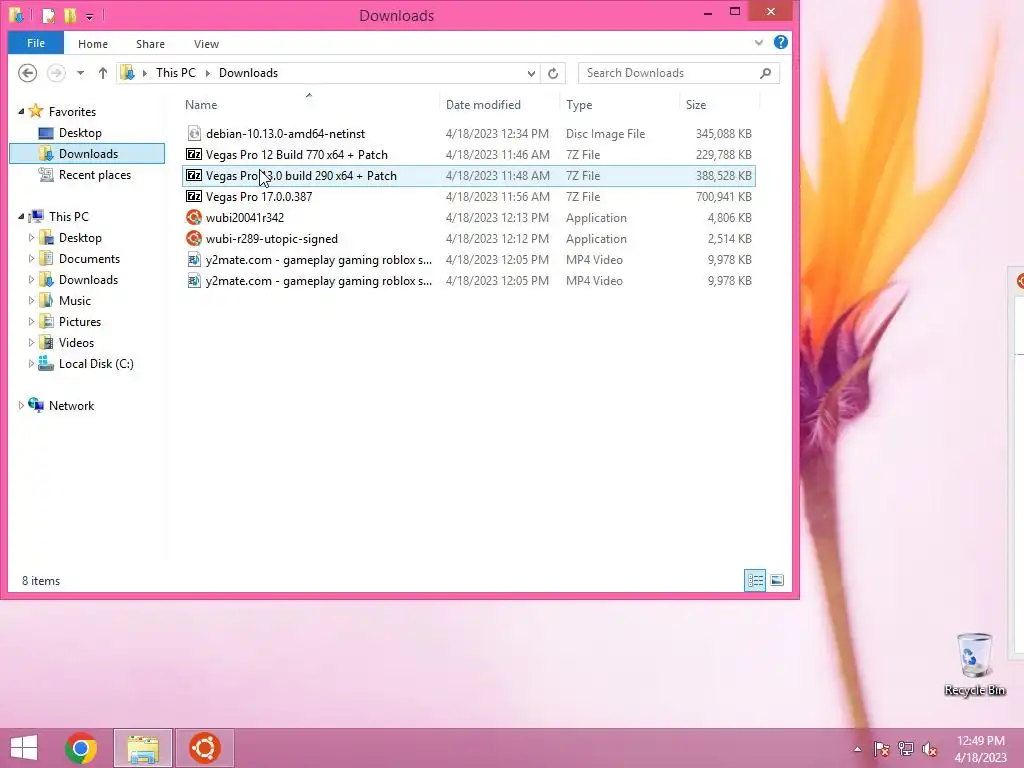1024x768 pixels.
Task: Switch to the View ribbon tab
Action: tap(206, 44)
